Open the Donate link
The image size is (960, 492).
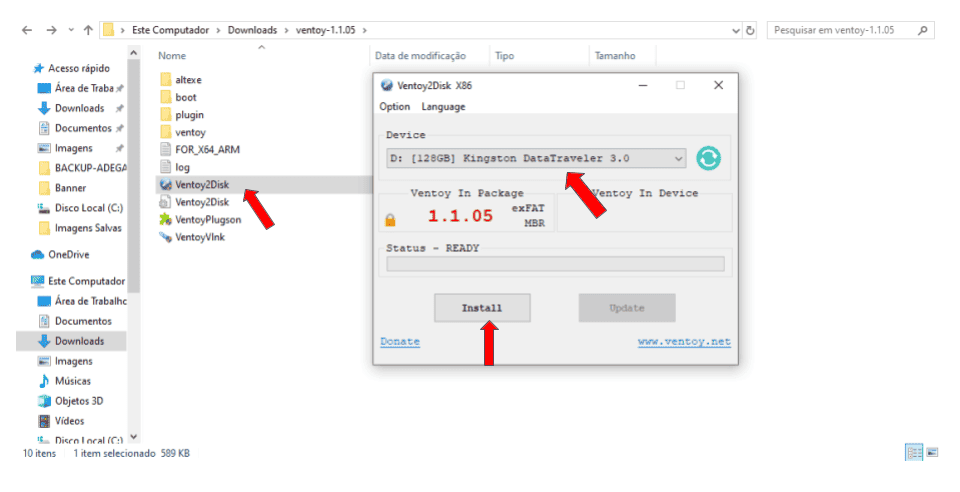[x=400, y=341]
